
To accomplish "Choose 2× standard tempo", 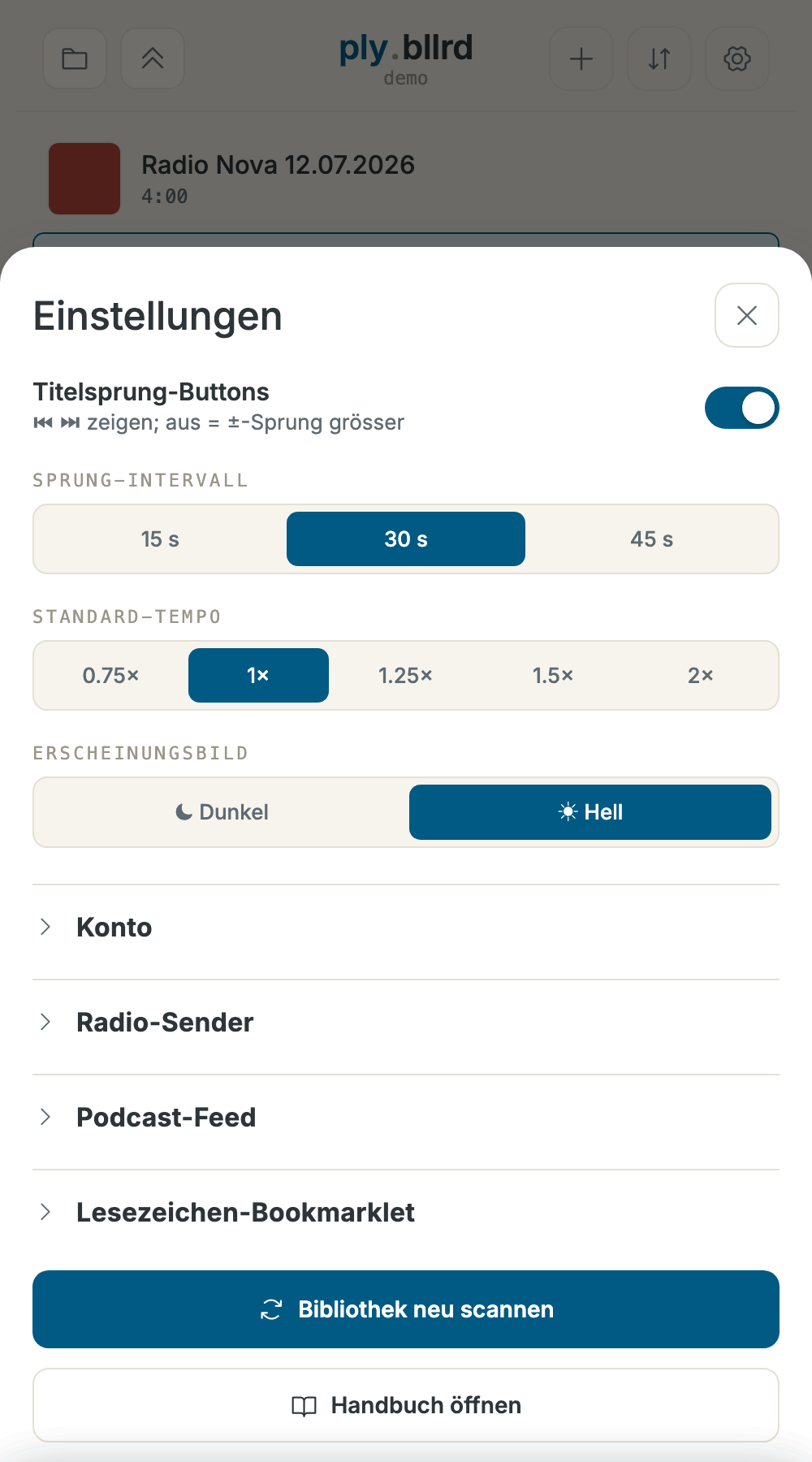I will [x=701, y=676].
